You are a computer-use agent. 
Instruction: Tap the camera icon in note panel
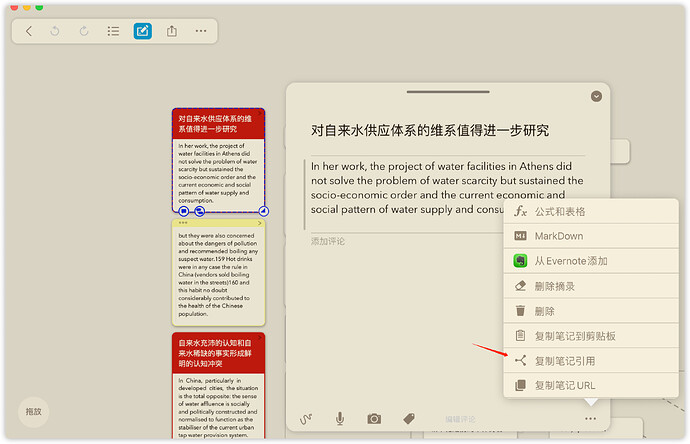374,418
